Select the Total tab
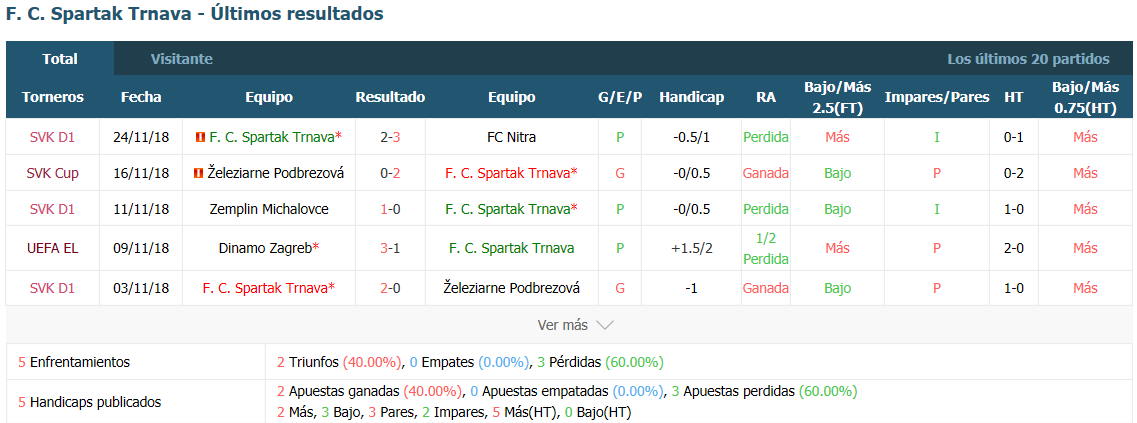This screenshot has height=423, width=1137. click(x=60, y=59)
